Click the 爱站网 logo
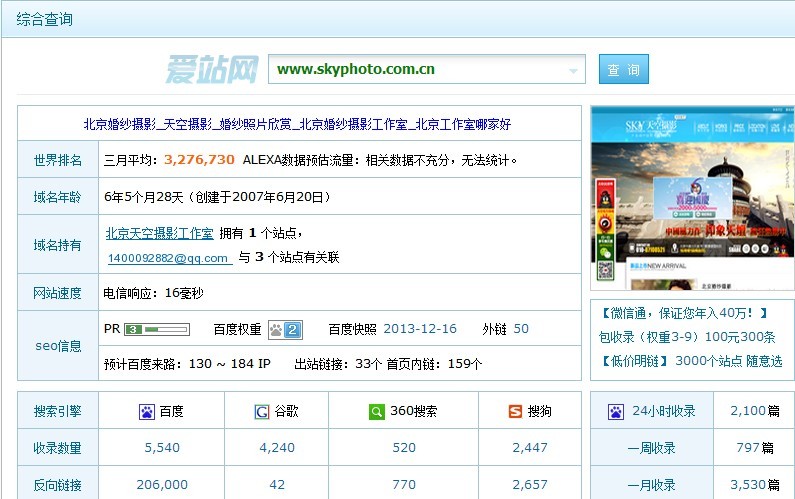Screen dimensions: 795x499 pos(212,69)
